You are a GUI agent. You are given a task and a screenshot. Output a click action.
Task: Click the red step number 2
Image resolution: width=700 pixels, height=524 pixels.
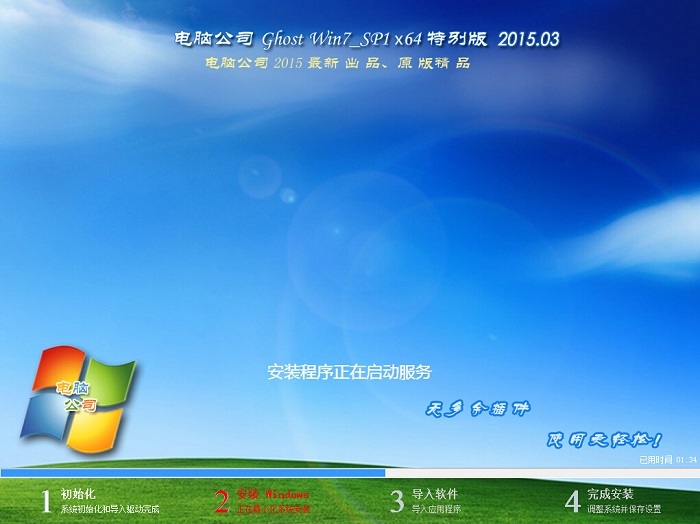coord(221,501)
